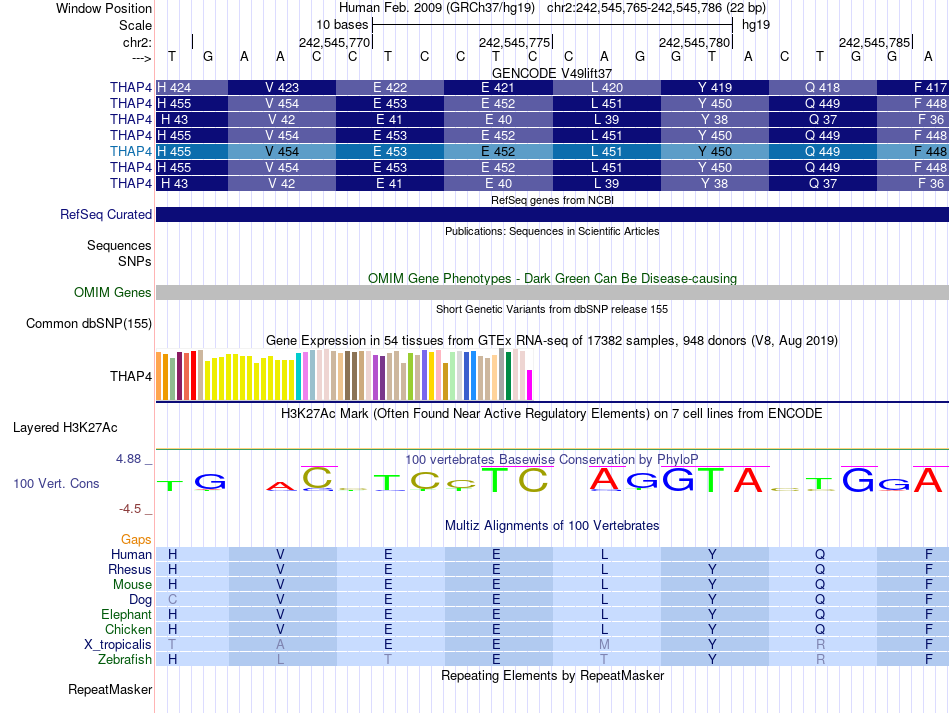Click the THAP4 GTEx expression bar chart
This screenshot has height=713, width=950.
(x=344, y=374)
